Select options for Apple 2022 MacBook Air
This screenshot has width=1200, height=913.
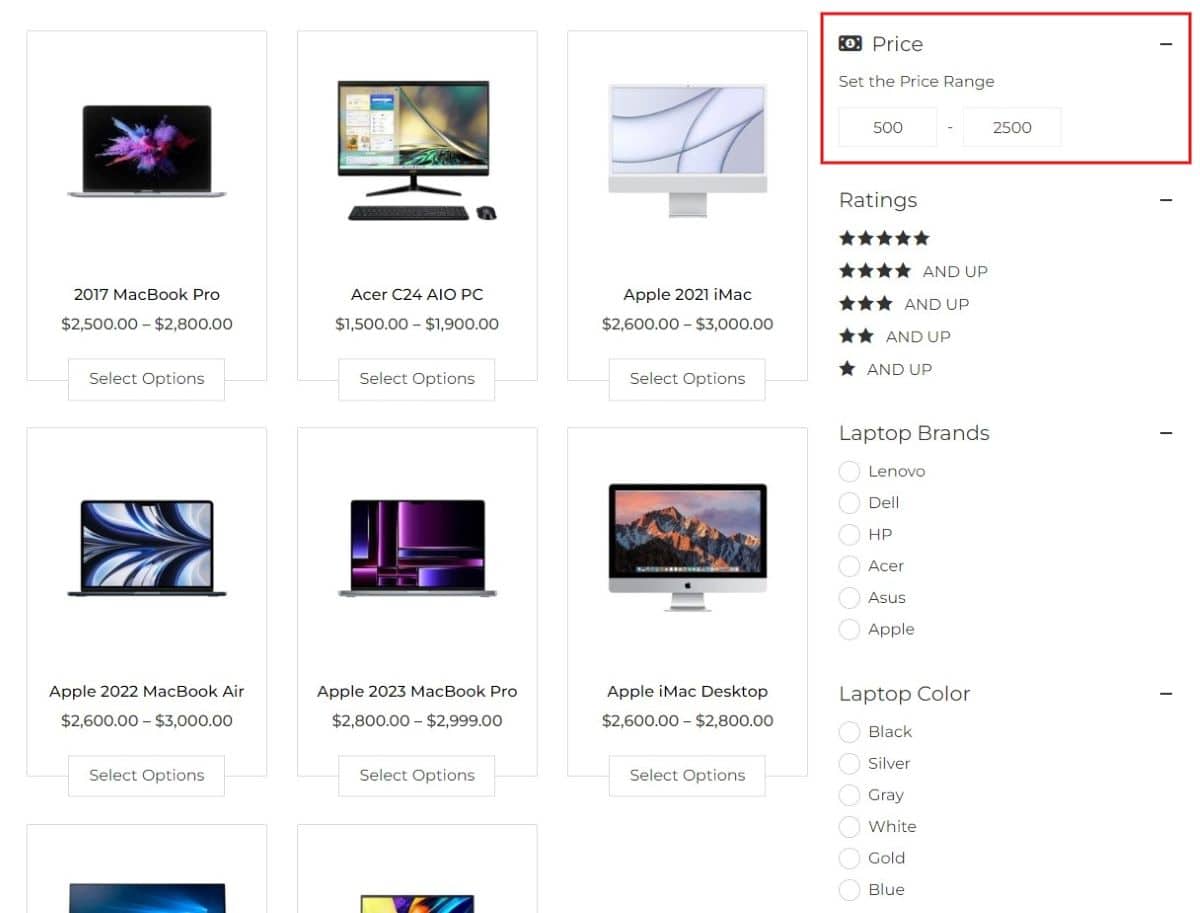click(x=146, y=775)
